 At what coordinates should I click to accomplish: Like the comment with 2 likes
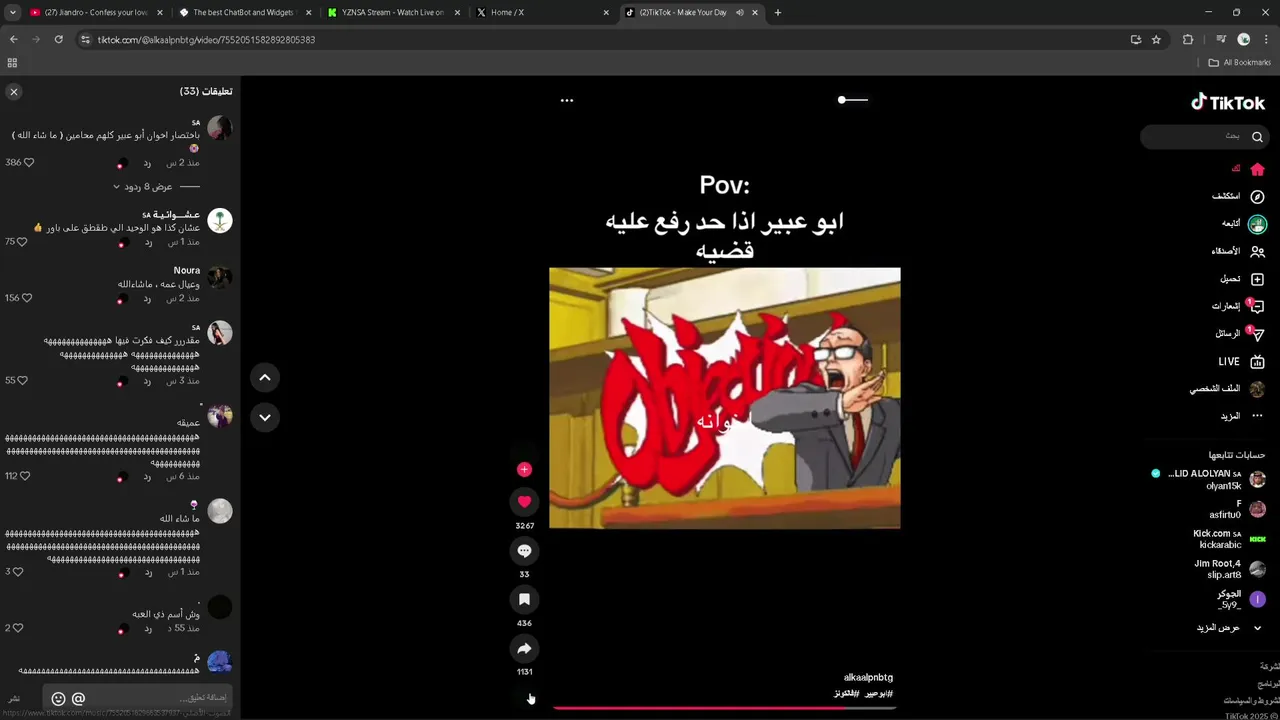pyautogui.click(x=17, y=628)
